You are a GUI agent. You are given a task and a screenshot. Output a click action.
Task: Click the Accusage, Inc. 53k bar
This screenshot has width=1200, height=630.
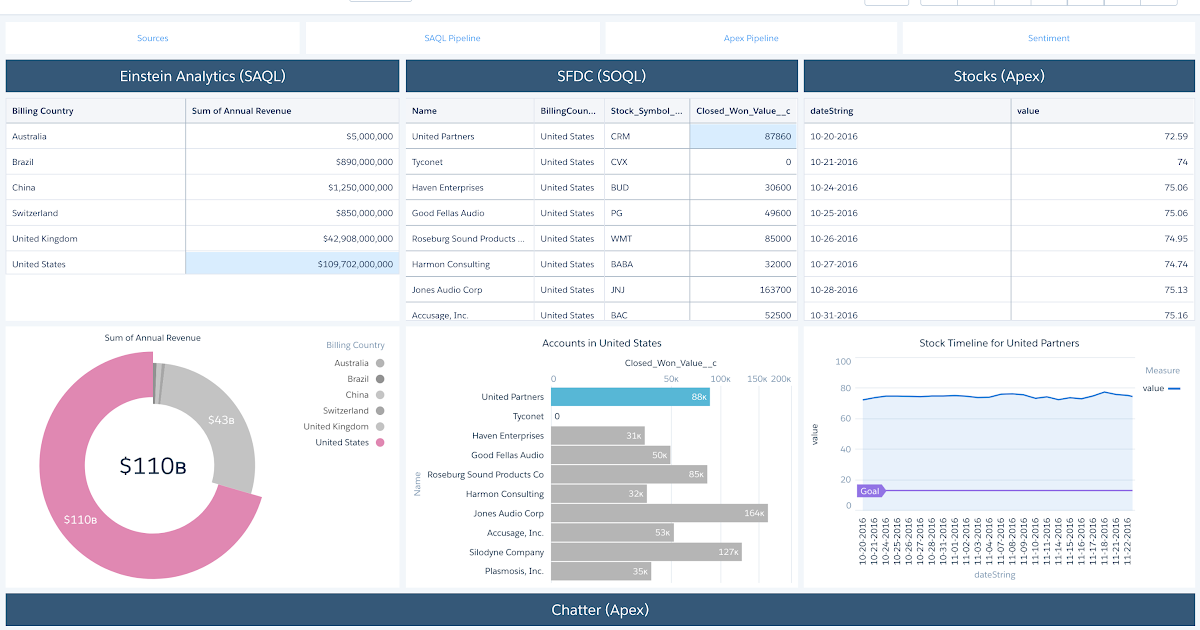(x=612, y=533)
